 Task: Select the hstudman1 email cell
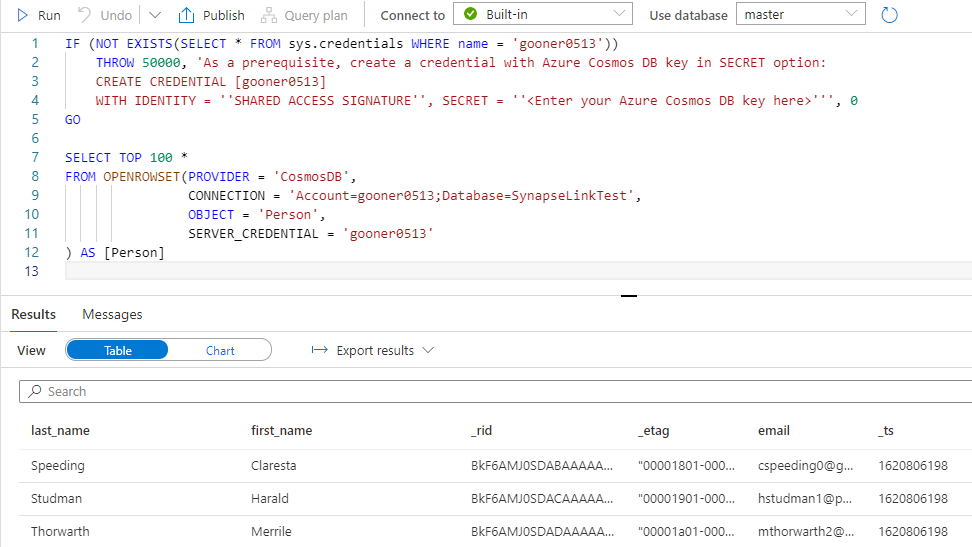pyautogui.click(x=805, y=499)
